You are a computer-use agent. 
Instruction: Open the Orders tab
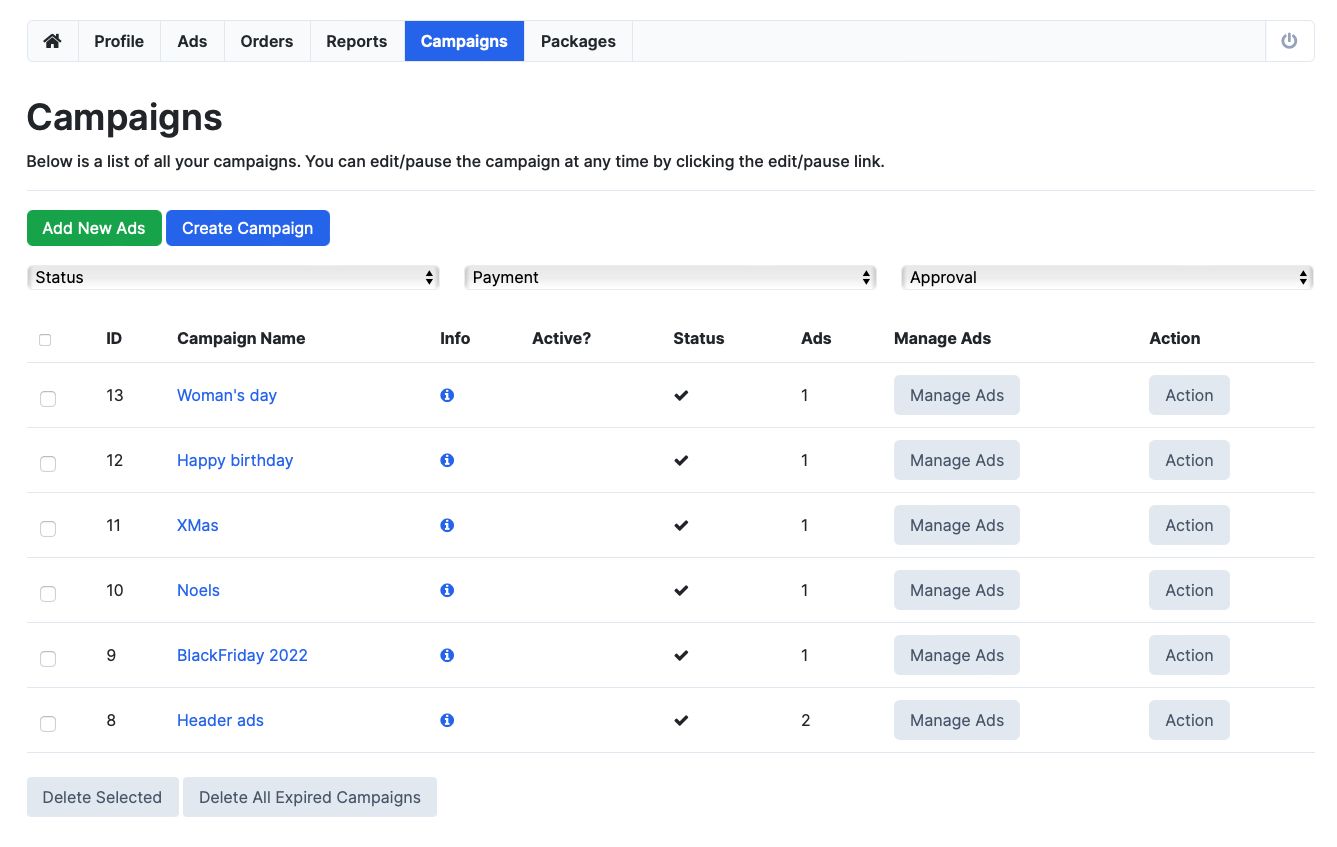click(267, 41)
